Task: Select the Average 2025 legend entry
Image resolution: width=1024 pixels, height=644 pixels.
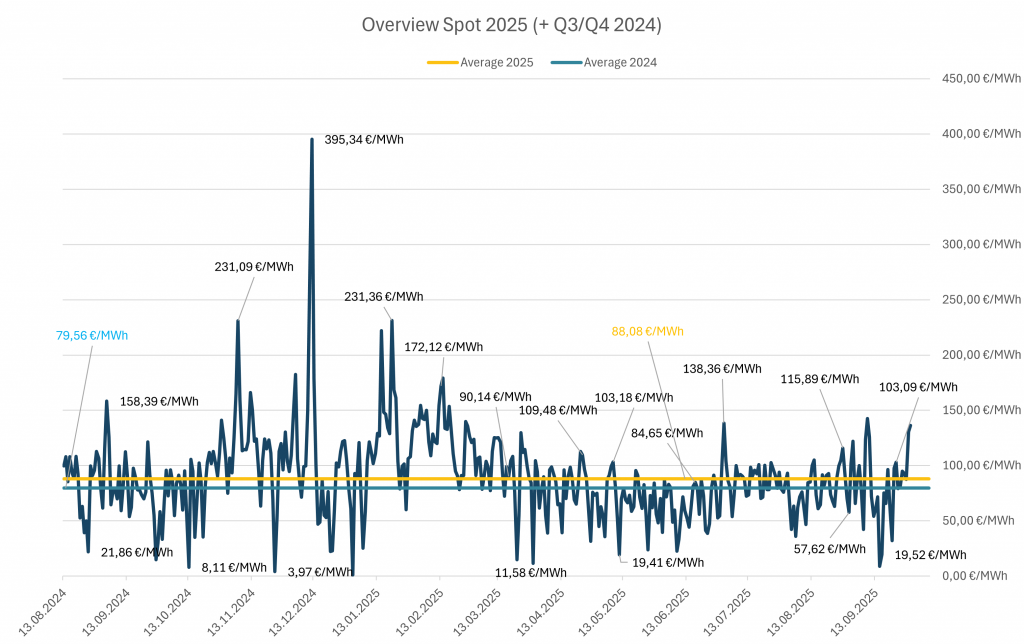Action: [496, 62]
